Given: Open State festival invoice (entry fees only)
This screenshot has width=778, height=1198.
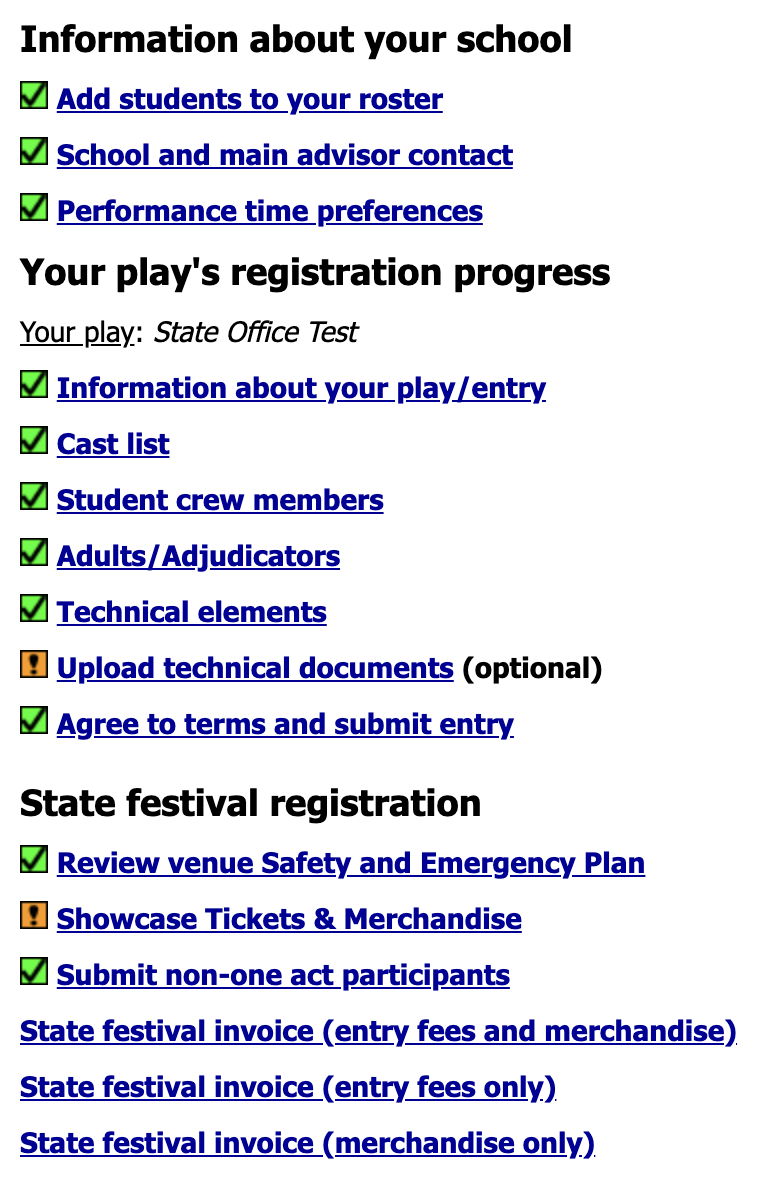Looking at the screenshot, I should pyautogui.click(x=288, y=1088).
